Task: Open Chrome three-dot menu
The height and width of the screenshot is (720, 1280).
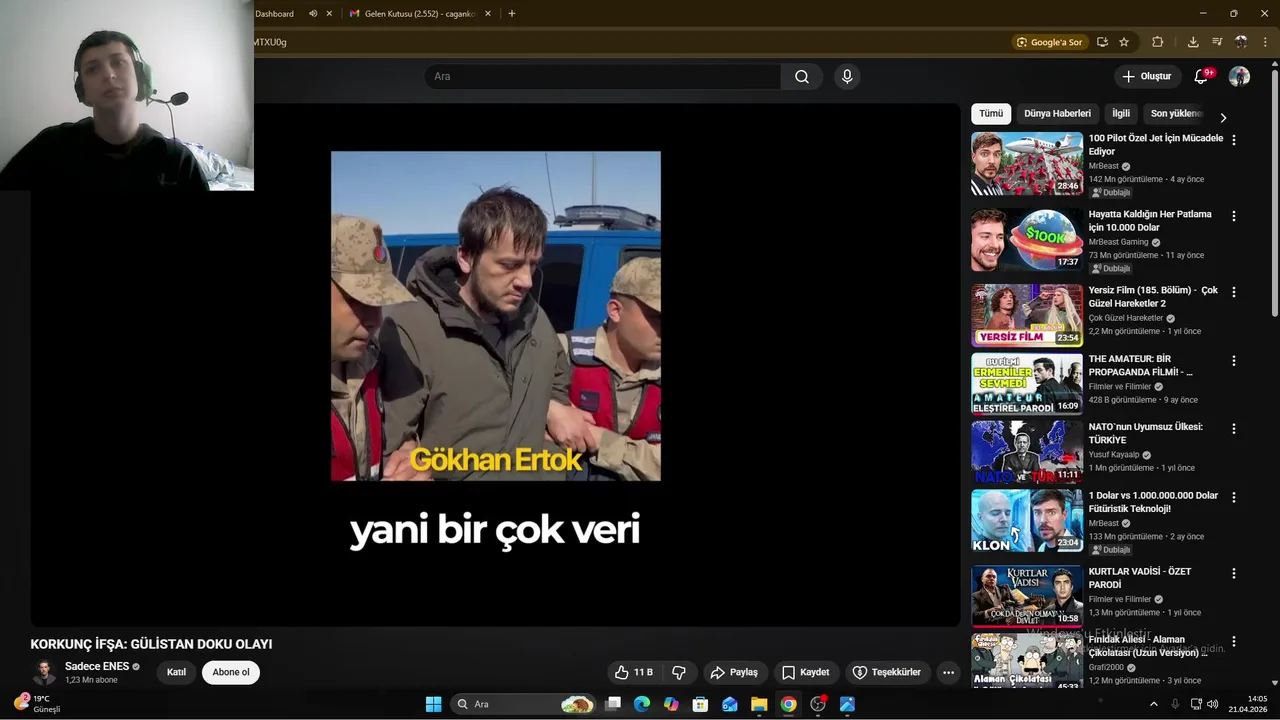Action: click(x=1265, y=42)
